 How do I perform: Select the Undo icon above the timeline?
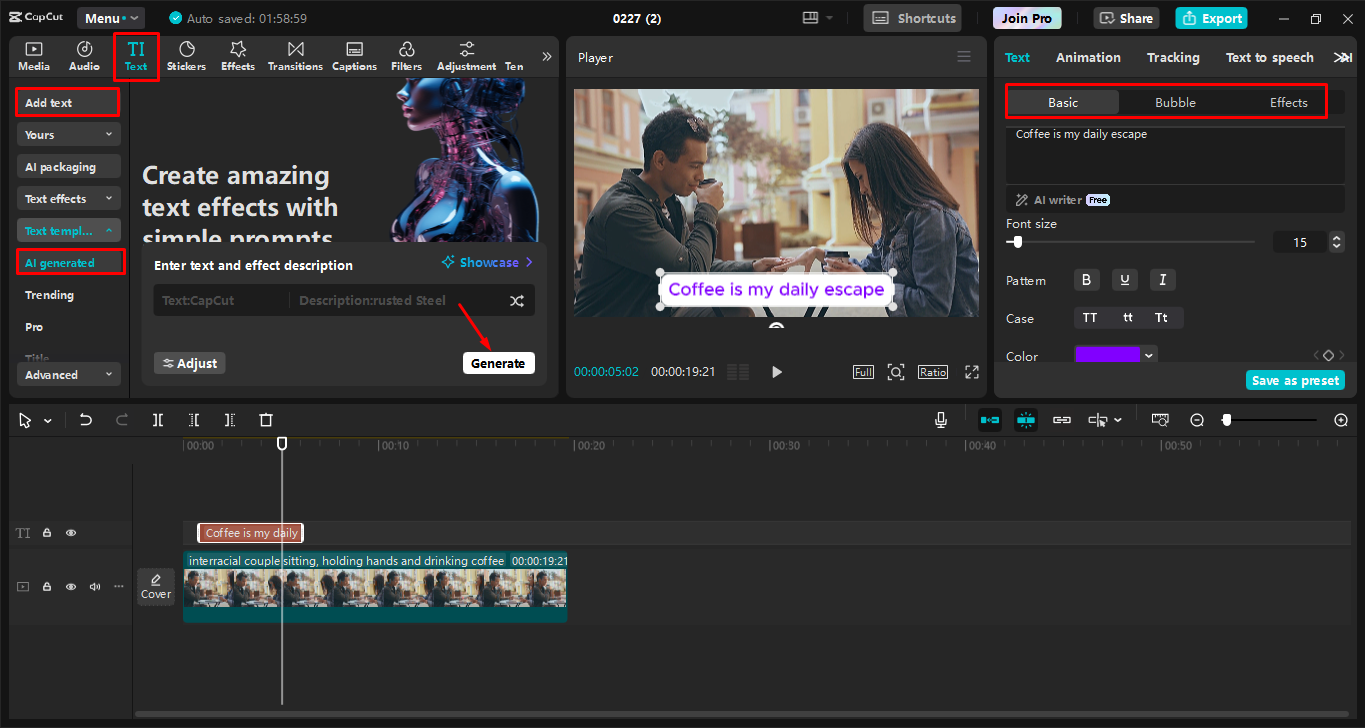click(86, 419)
